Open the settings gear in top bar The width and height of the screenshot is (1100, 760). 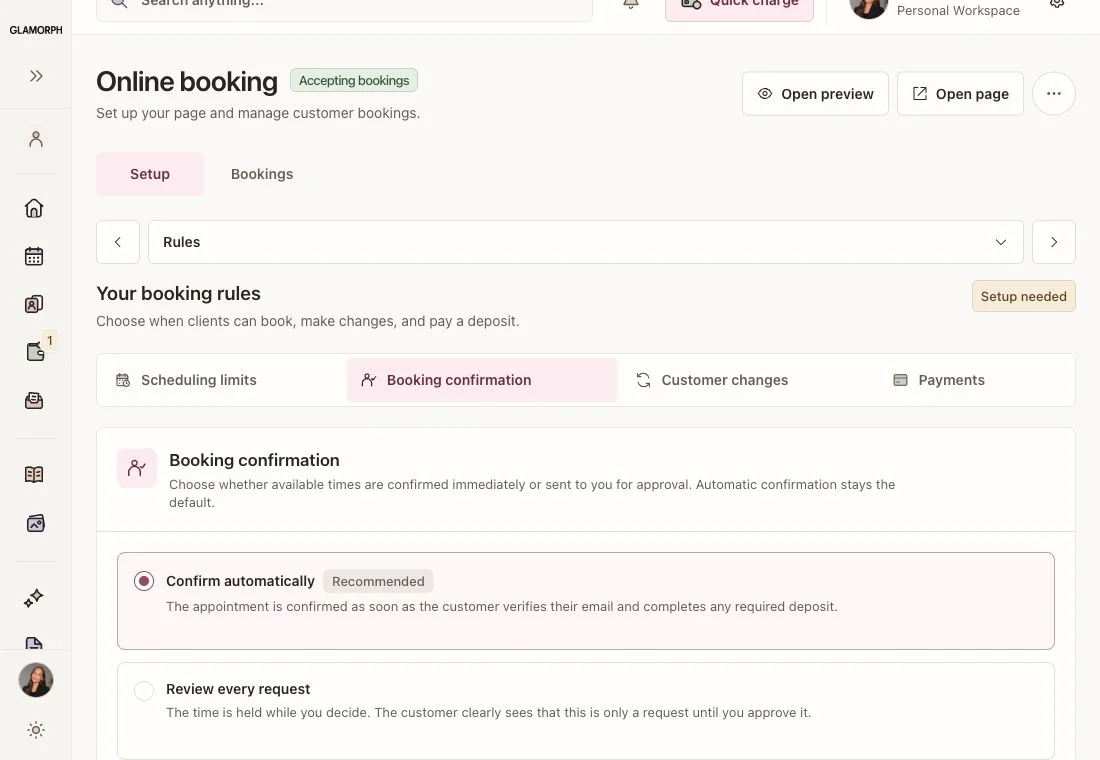tap(1057, 4)
